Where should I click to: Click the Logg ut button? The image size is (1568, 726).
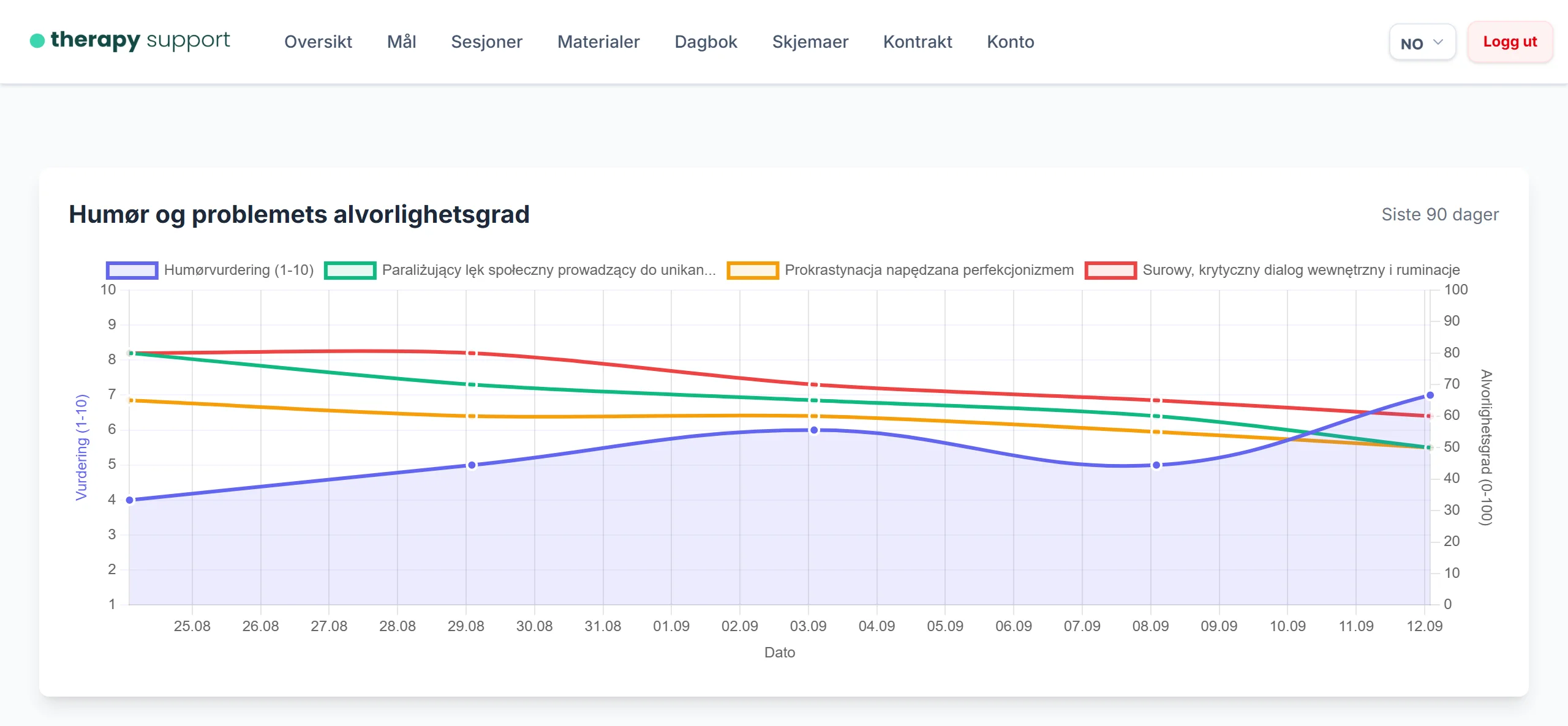pyautogui.click(x=1510, y=42)
